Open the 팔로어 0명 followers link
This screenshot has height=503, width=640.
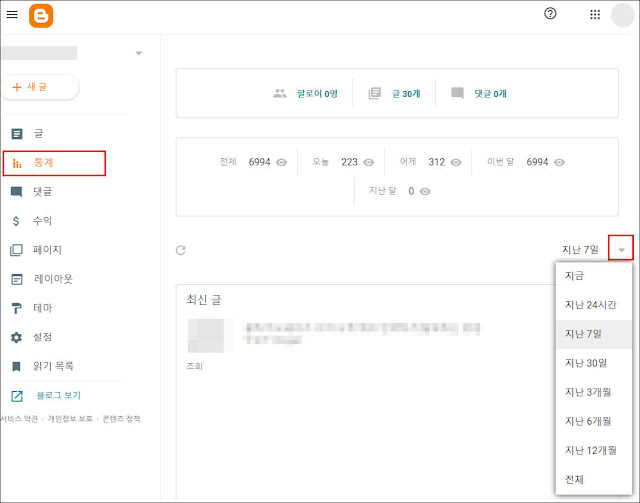pyautogui.click(x=317, y=93)
